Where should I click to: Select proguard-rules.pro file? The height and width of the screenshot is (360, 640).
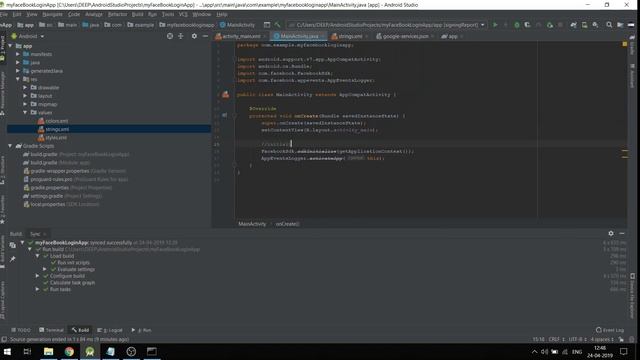[x=51, y=179]
